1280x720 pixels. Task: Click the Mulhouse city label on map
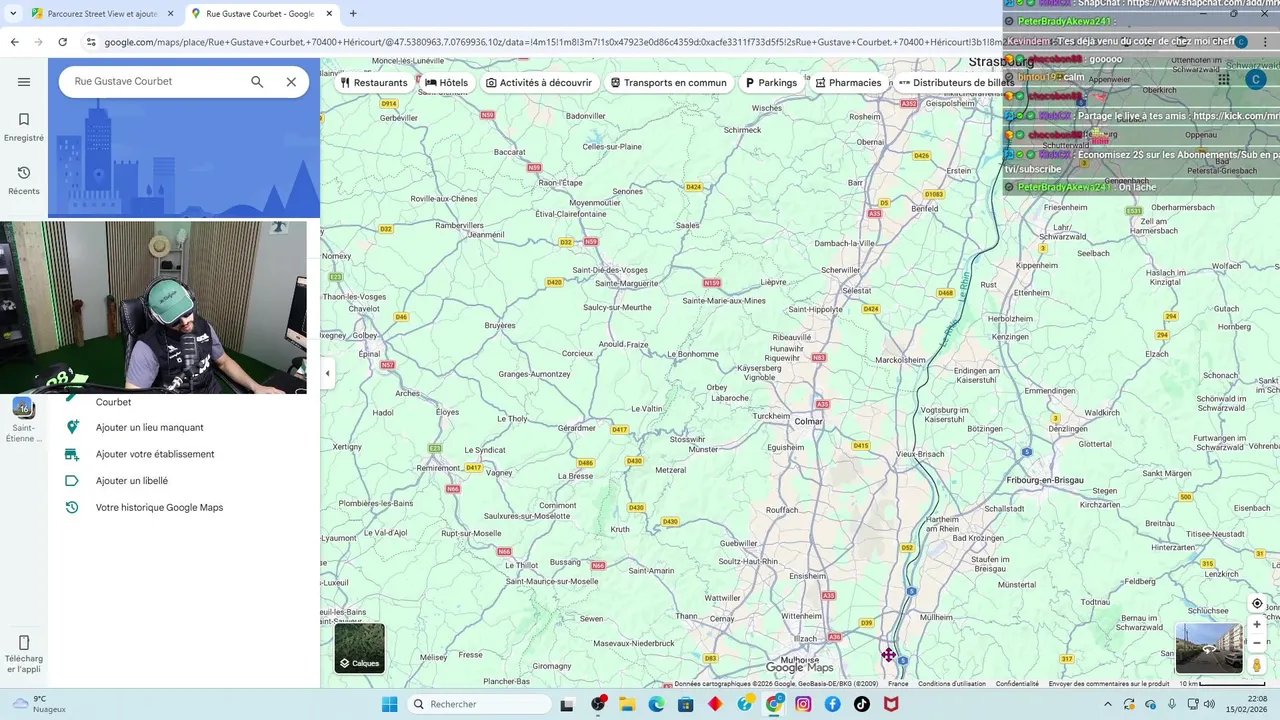tap(800, 661)
